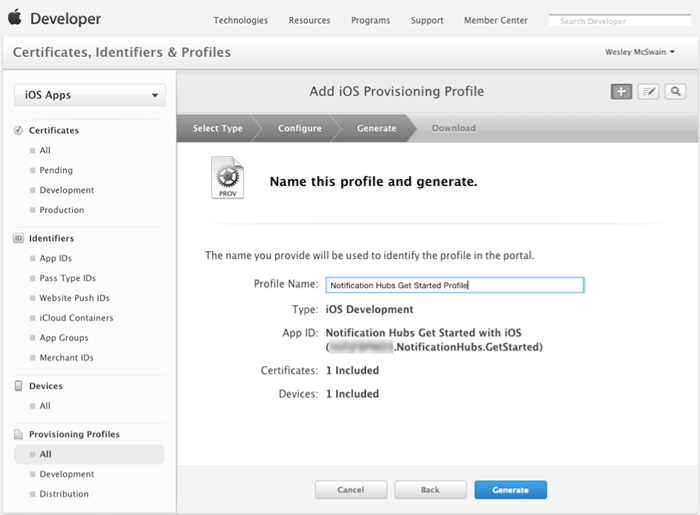700x515 pixels.
Task: Click the Search Developer field
Action: click(620, 21)
